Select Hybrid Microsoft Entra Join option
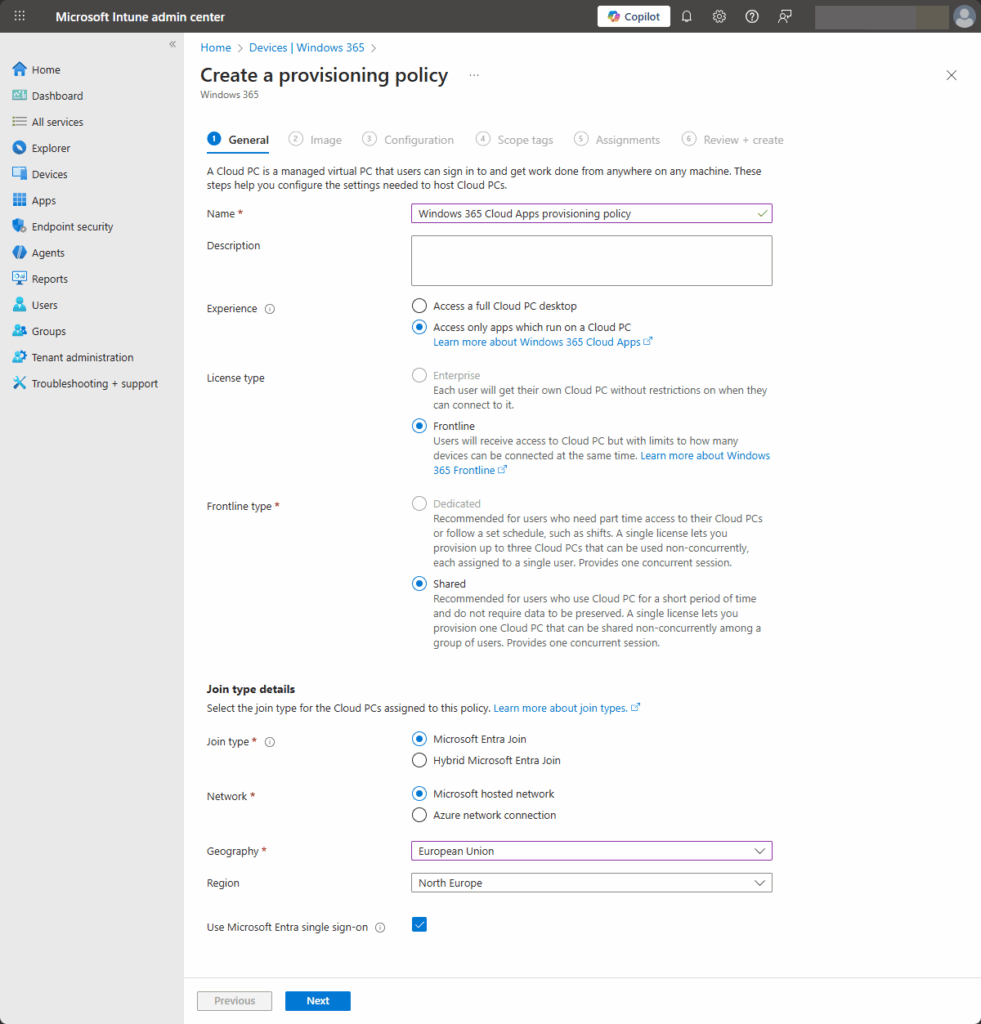Screen dimensions: 981x1024 [x=420, y=760]
